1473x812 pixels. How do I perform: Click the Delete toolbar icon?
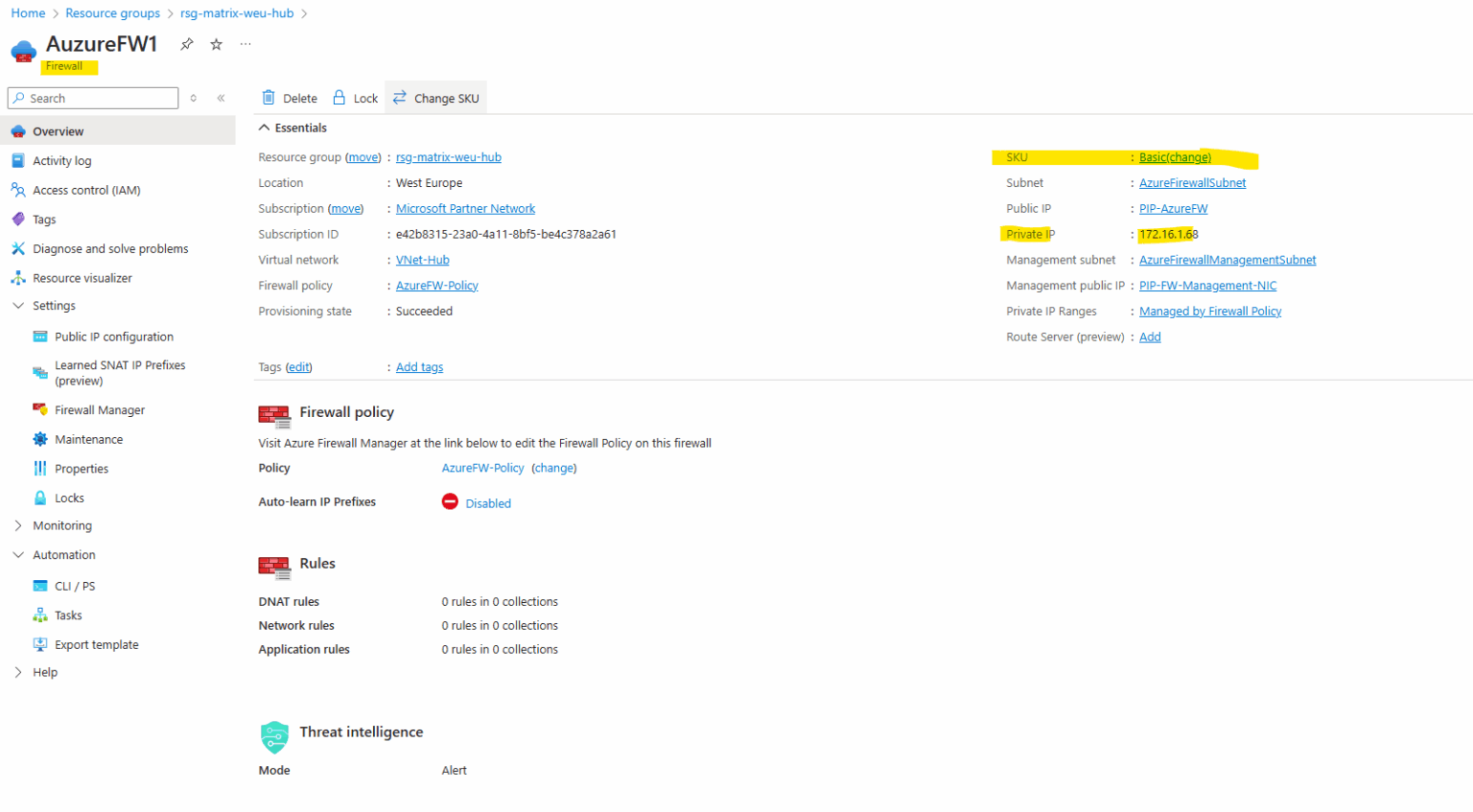288,98
